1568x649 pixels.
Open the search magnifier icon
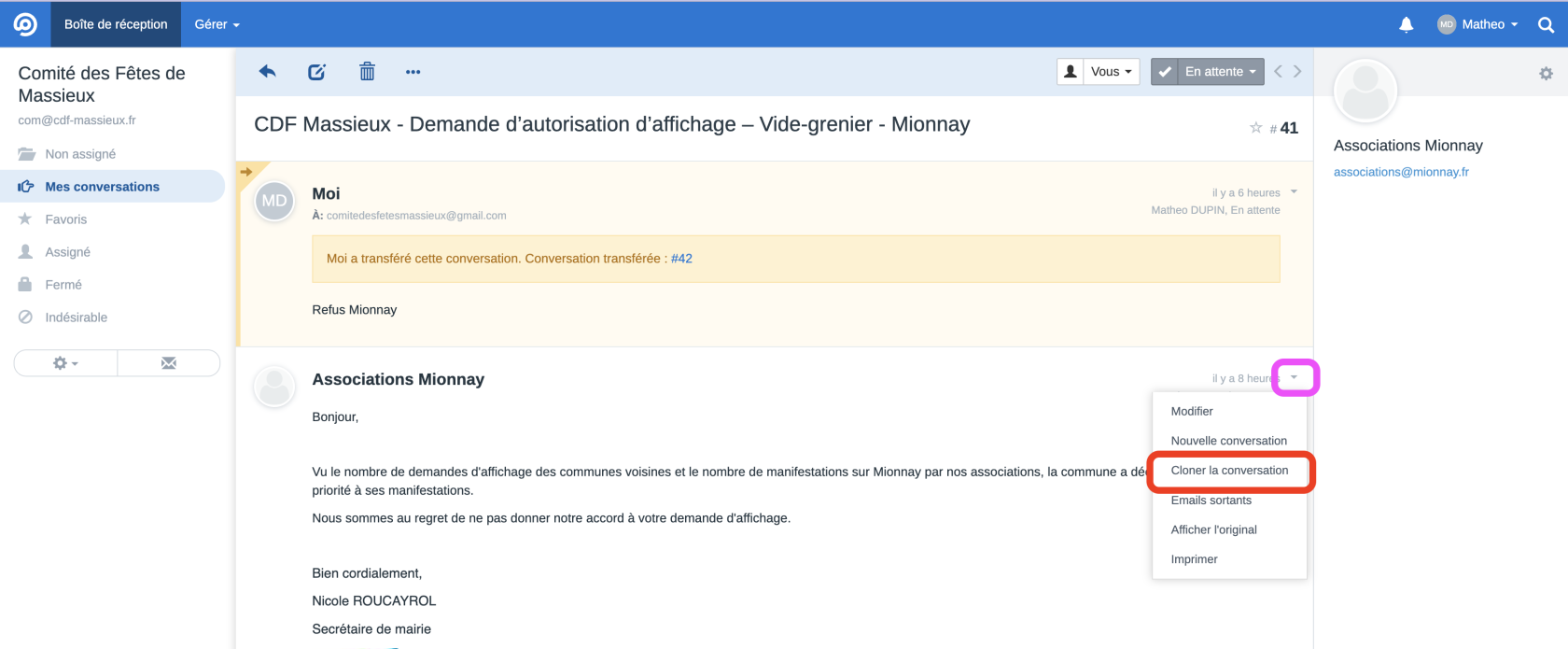pyautogui.click(x=1546, y=25)
